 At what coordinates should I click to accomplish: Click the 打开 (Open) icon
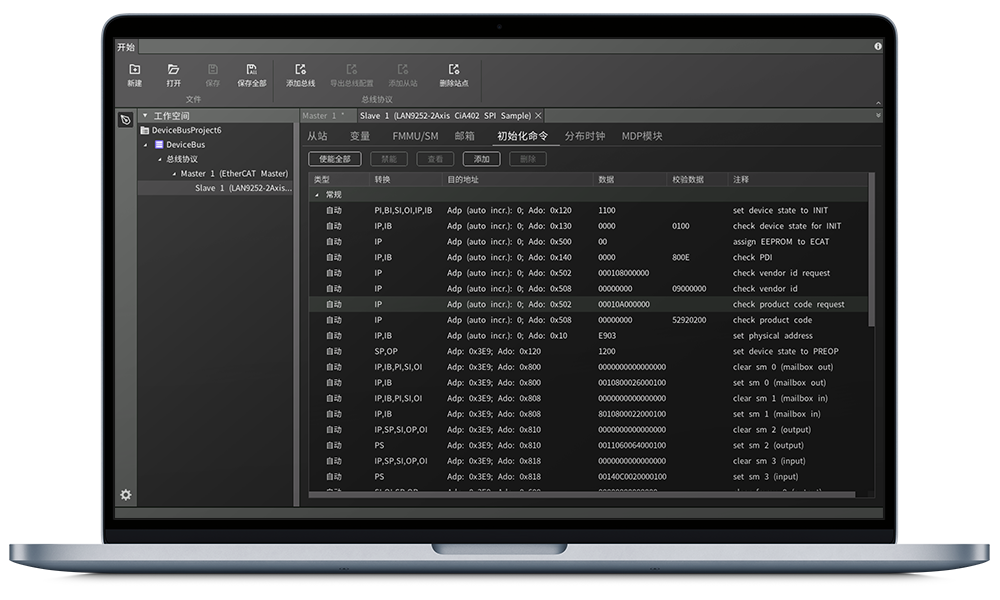(x=174, y=70)
